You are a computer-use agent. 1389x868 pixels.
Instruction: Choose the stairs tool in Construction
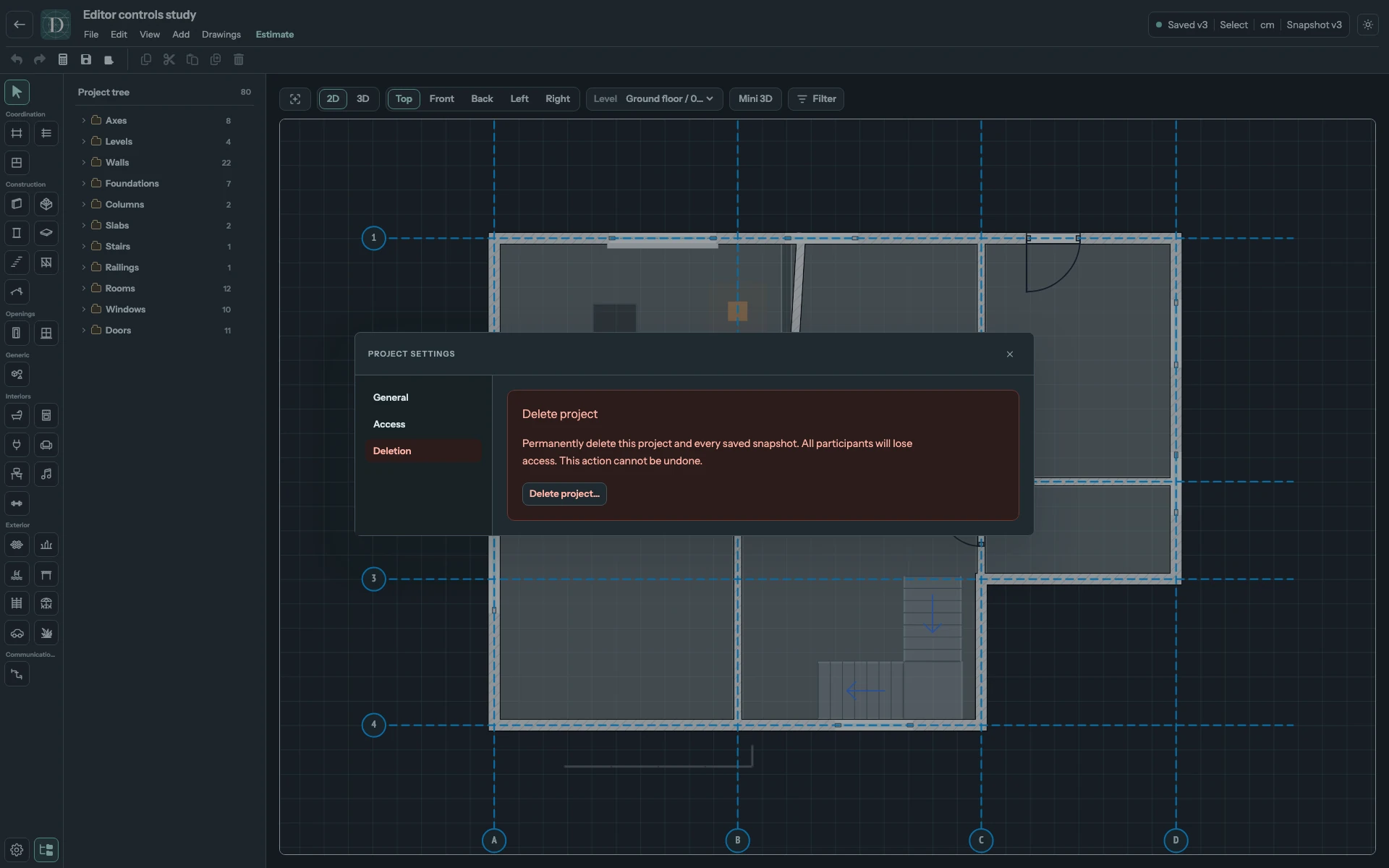click(17, 263)
